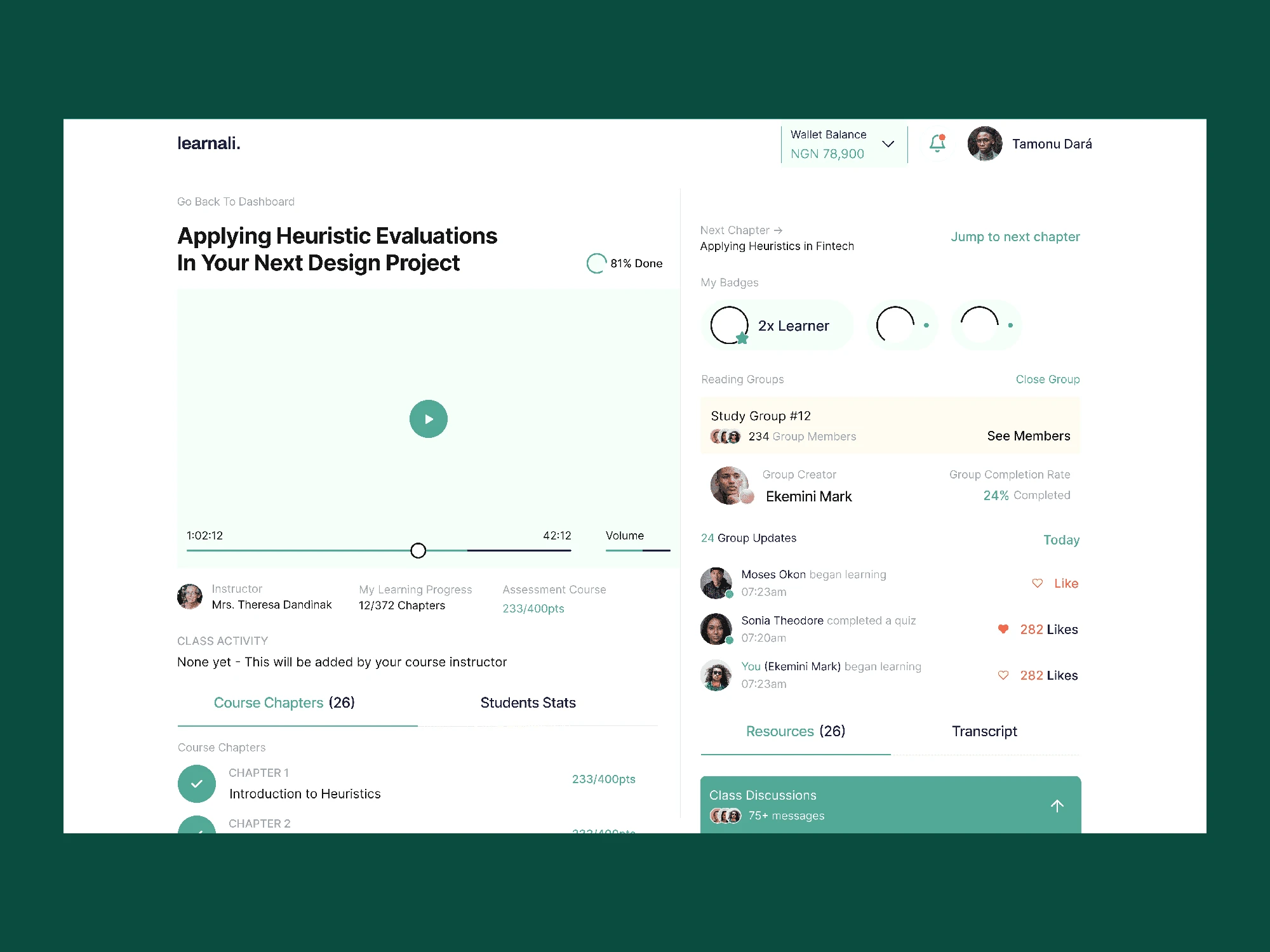Open the Today updates filter
The image size is (1270, 952).
click(1061, 540)
